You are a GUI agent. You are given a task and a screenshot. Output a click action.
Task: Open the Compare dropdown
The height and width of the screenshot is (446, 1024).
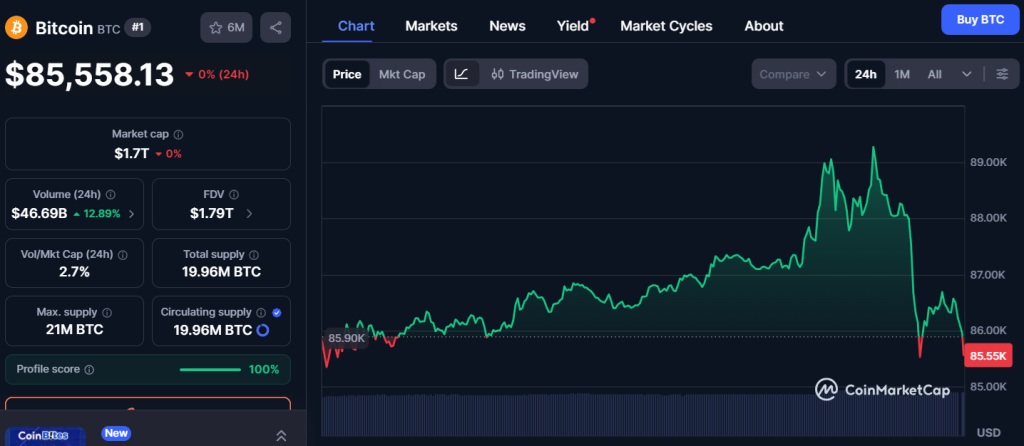(793, 74)
